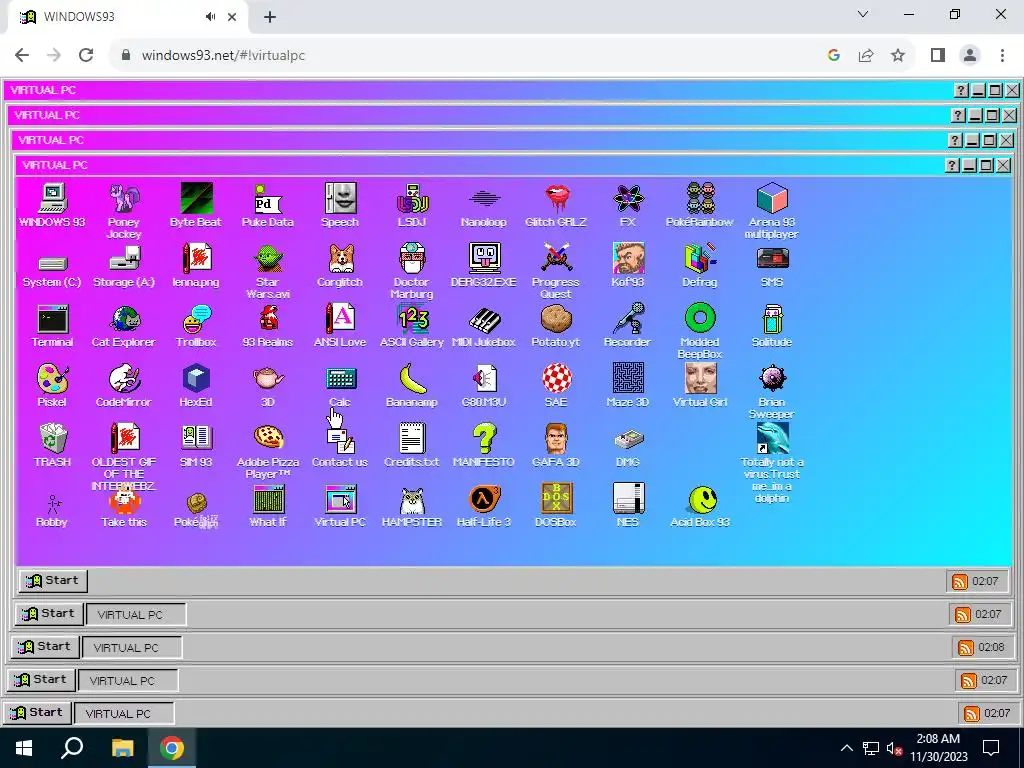Open the Terminal icon
This screenshot has width=1024, height=768.
[x=52, y=325]
